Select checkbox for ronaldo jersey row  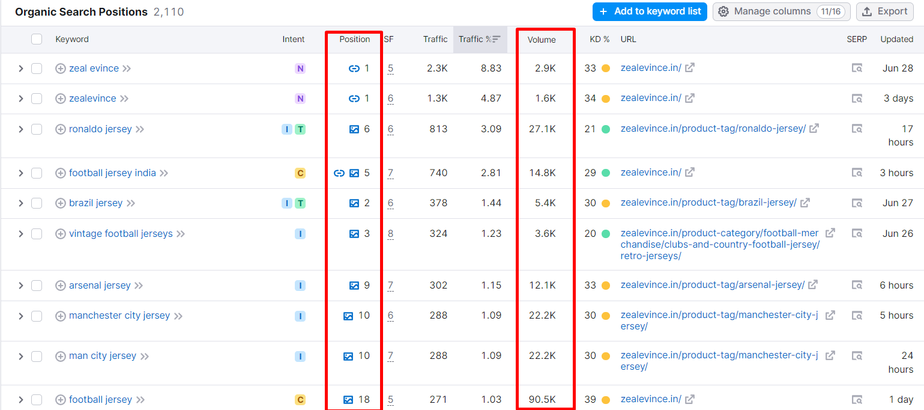point(37,129)
